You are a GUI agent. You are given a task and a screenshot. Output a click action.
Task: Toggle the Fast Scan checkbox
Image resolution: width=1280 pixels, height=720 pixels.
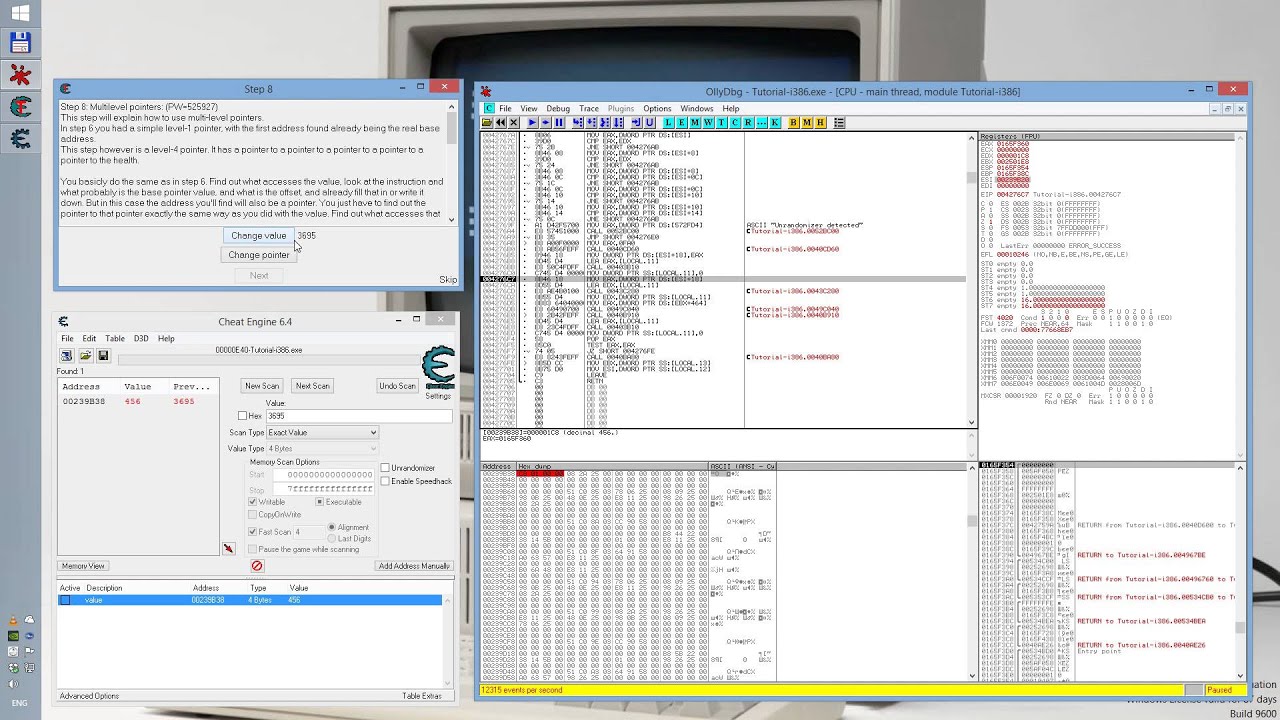pyautogui.click(x=253, y=532)
